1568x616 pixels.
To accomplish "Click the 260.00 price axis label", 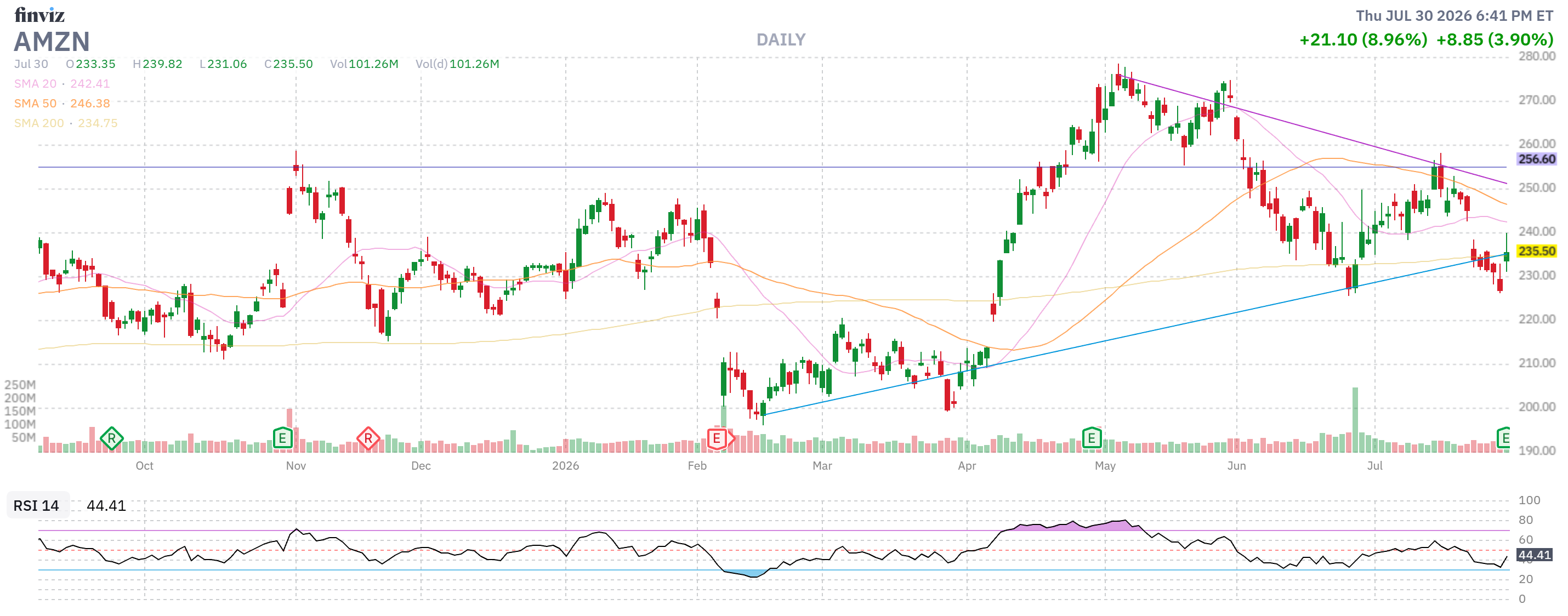I will [x=1536, y=144].
